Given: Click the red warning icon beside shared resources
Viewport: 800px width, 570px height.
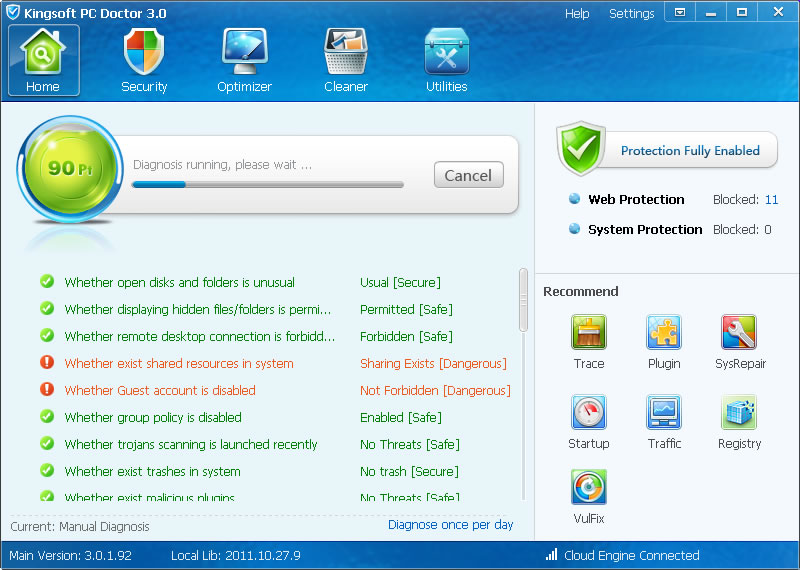Looking at the screenshot, I should [47, 362].
